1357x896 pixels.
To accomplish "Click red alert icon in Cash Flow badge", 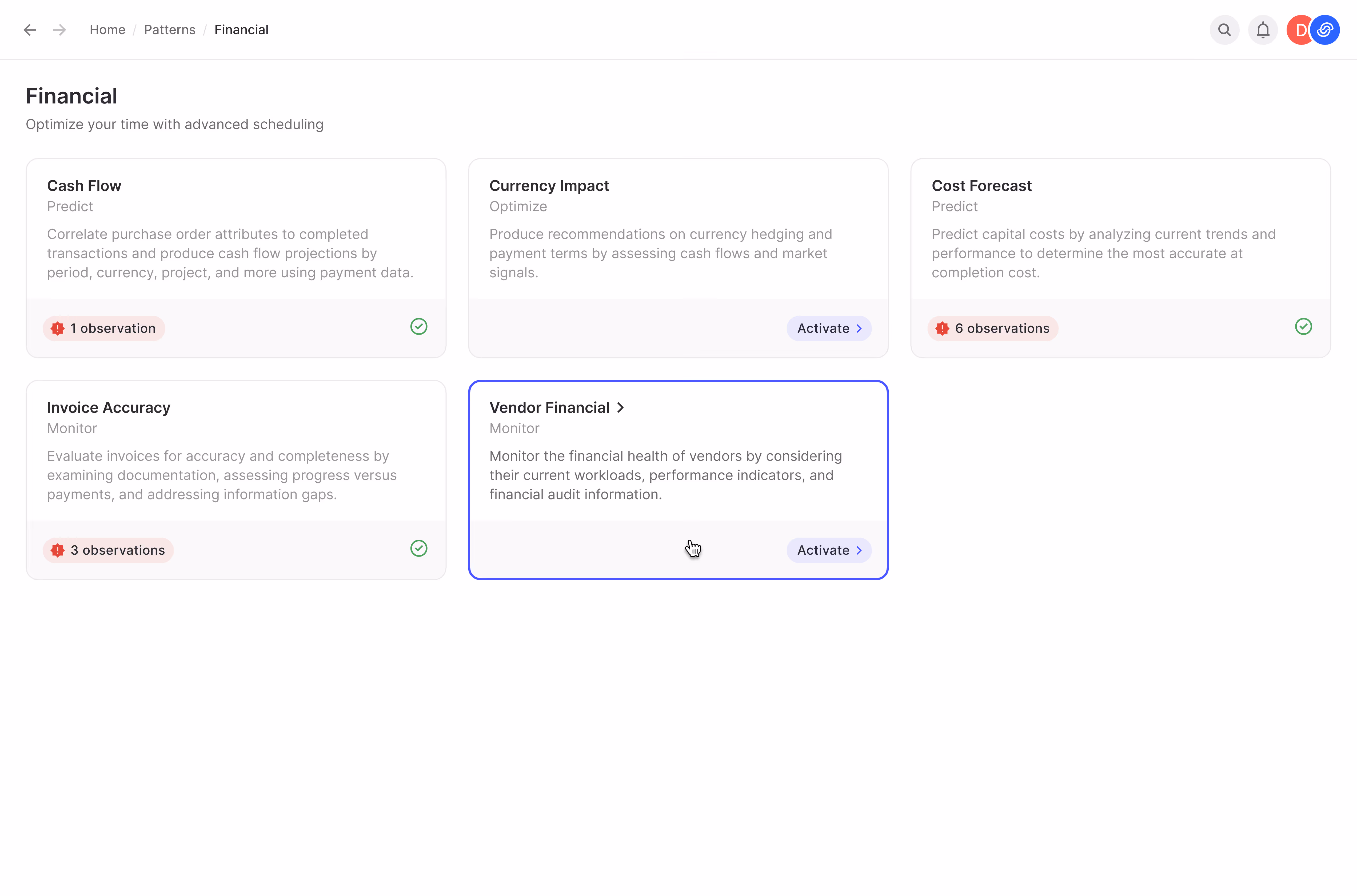I will click(58, 329).
